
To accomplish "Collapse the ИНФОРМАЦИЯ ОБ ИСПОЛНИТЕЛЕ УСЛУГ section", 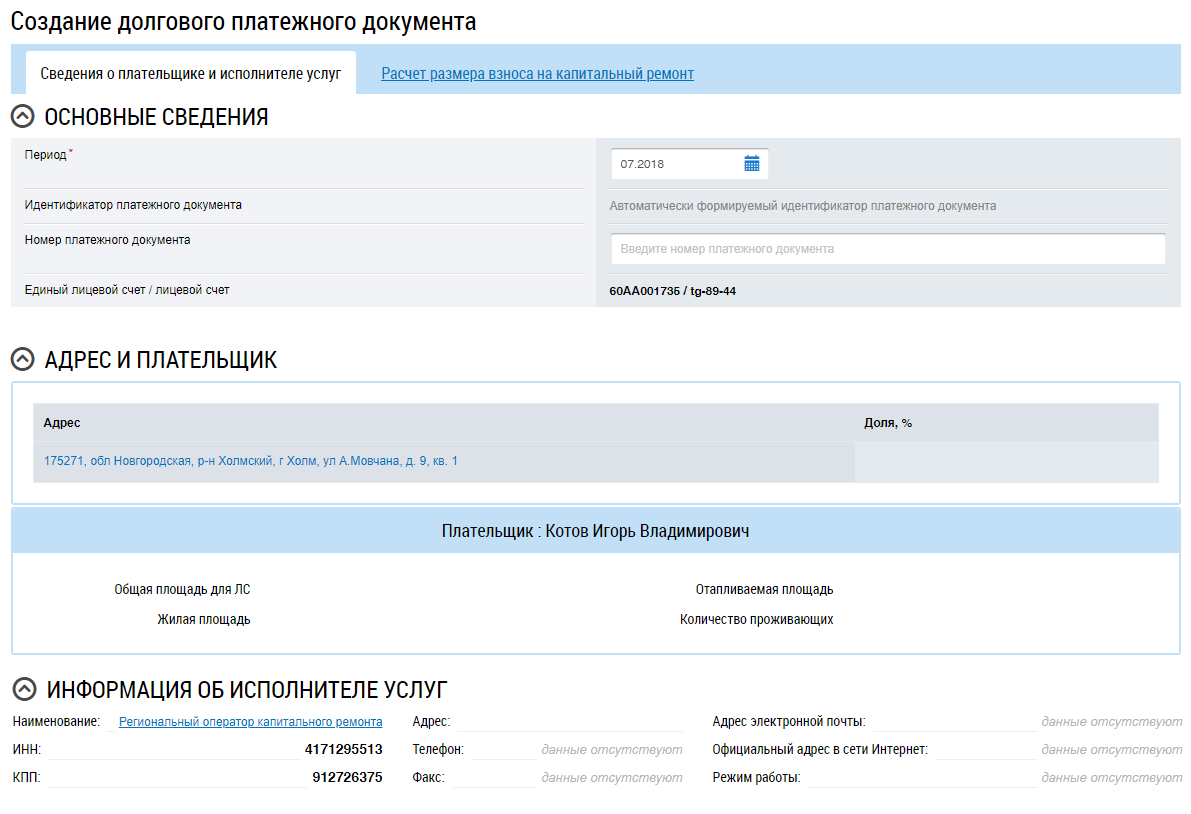I will [x=23, y=689].
